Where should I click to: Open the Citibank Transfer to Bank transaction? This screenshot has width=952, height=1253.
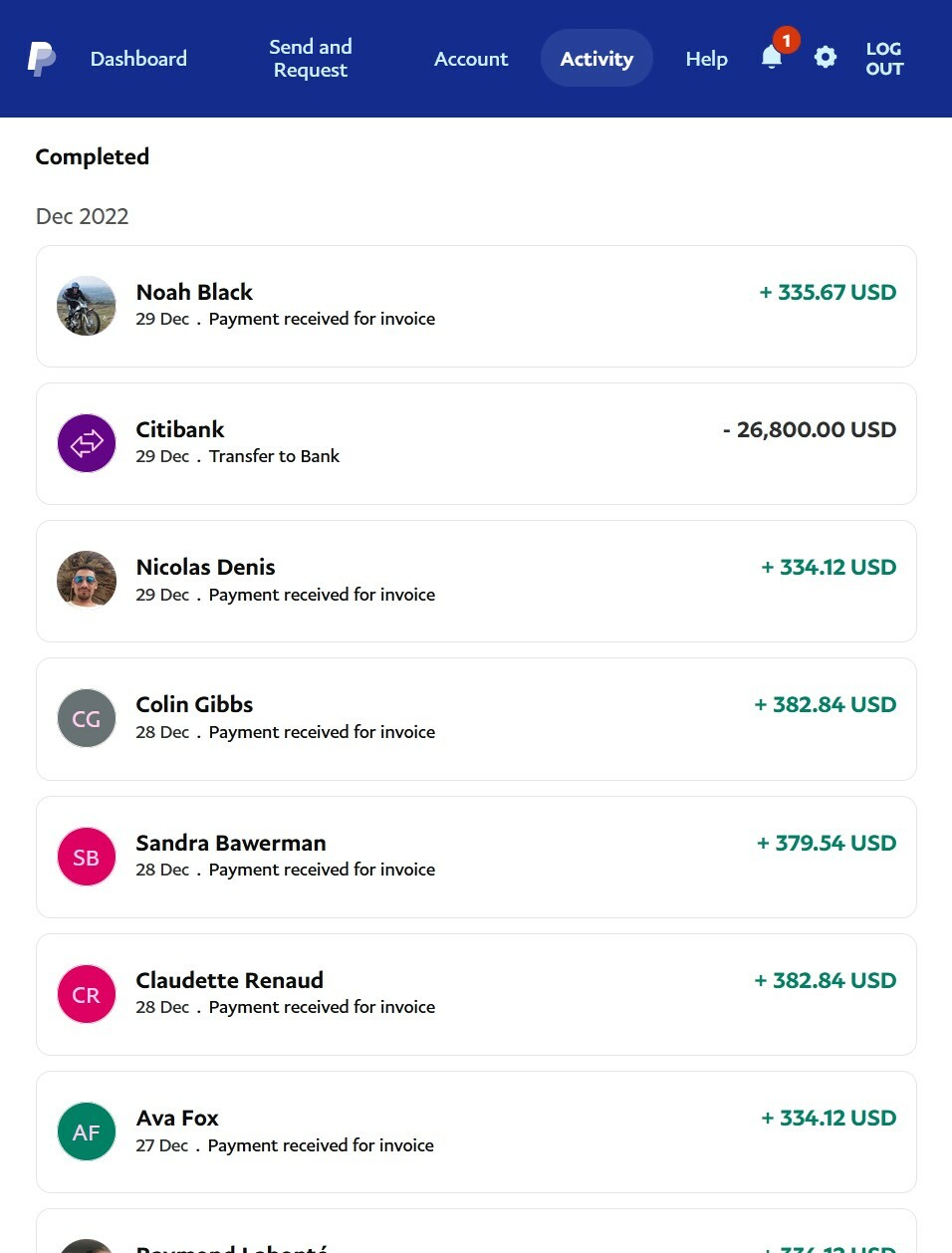(476, 443)
